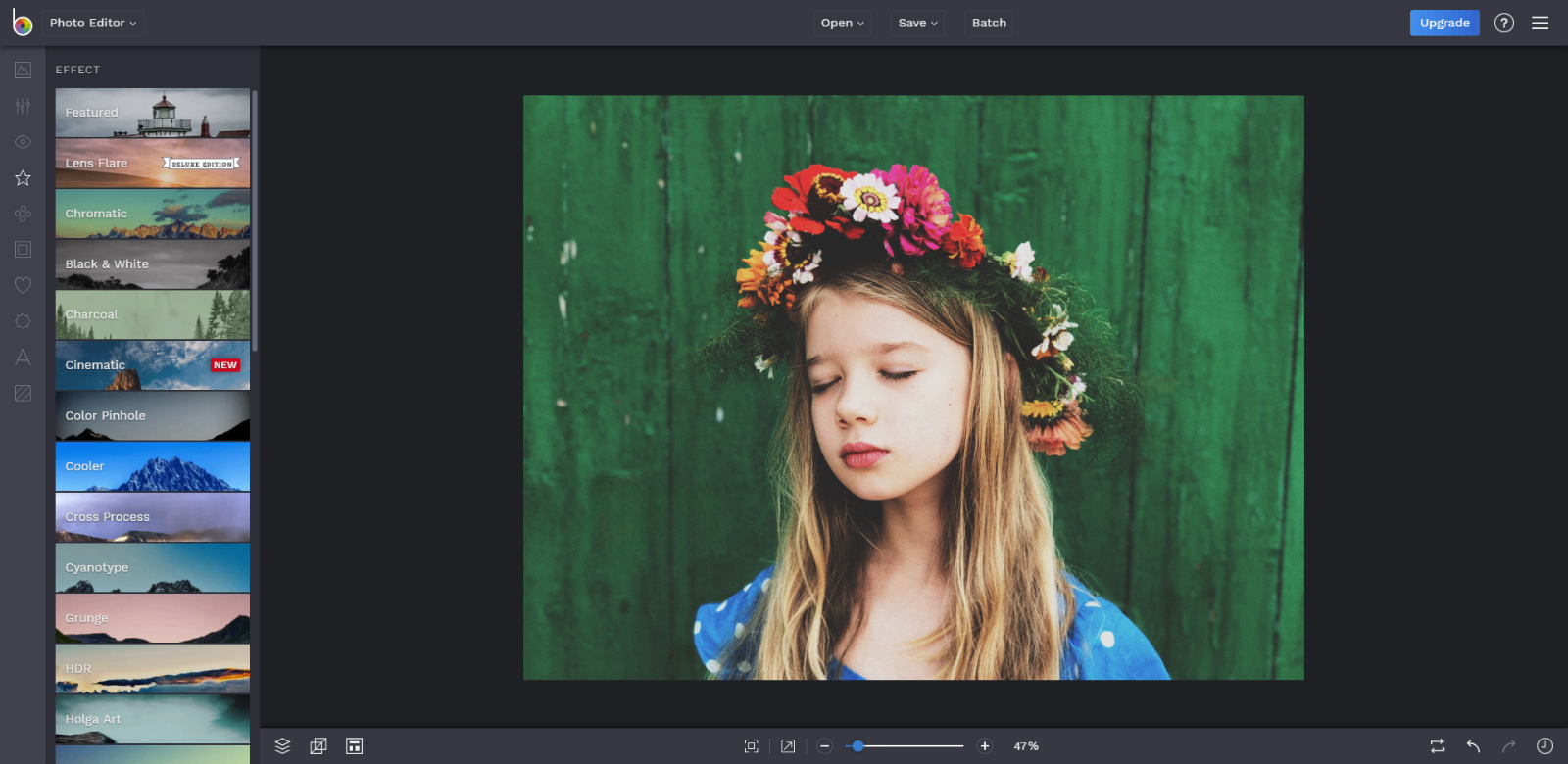The height and width of the screenshot is (764, 1568).
Task: Open the hamburger menu
Action: (x=1541, y=23)
